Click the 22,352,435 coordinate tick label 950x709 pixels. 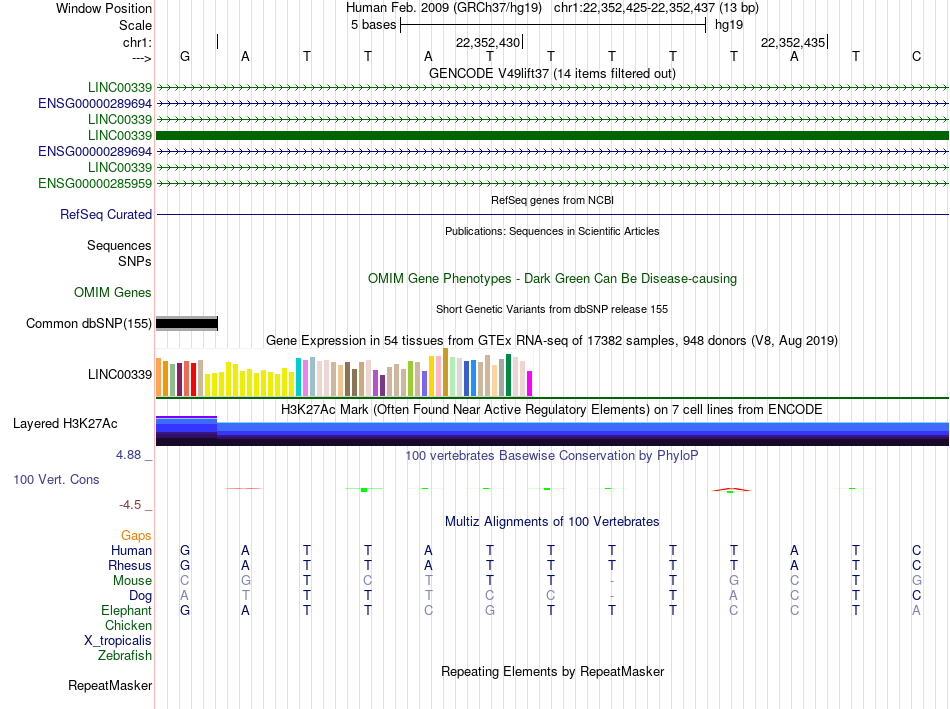click(x=792, y=42)
